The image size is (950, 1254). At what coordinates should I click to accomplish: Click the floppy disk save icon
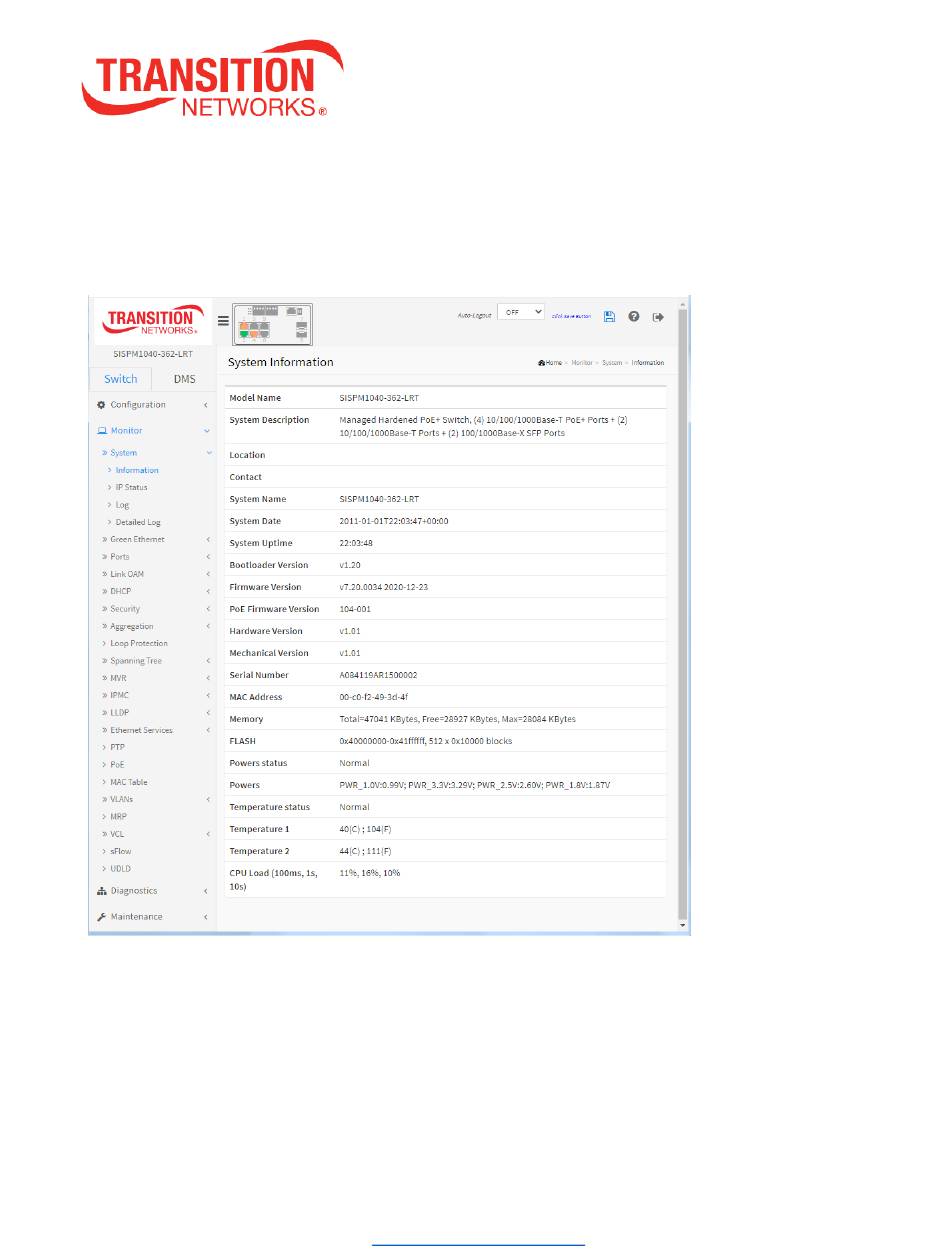pyautogui.click(x=609, y=316)
